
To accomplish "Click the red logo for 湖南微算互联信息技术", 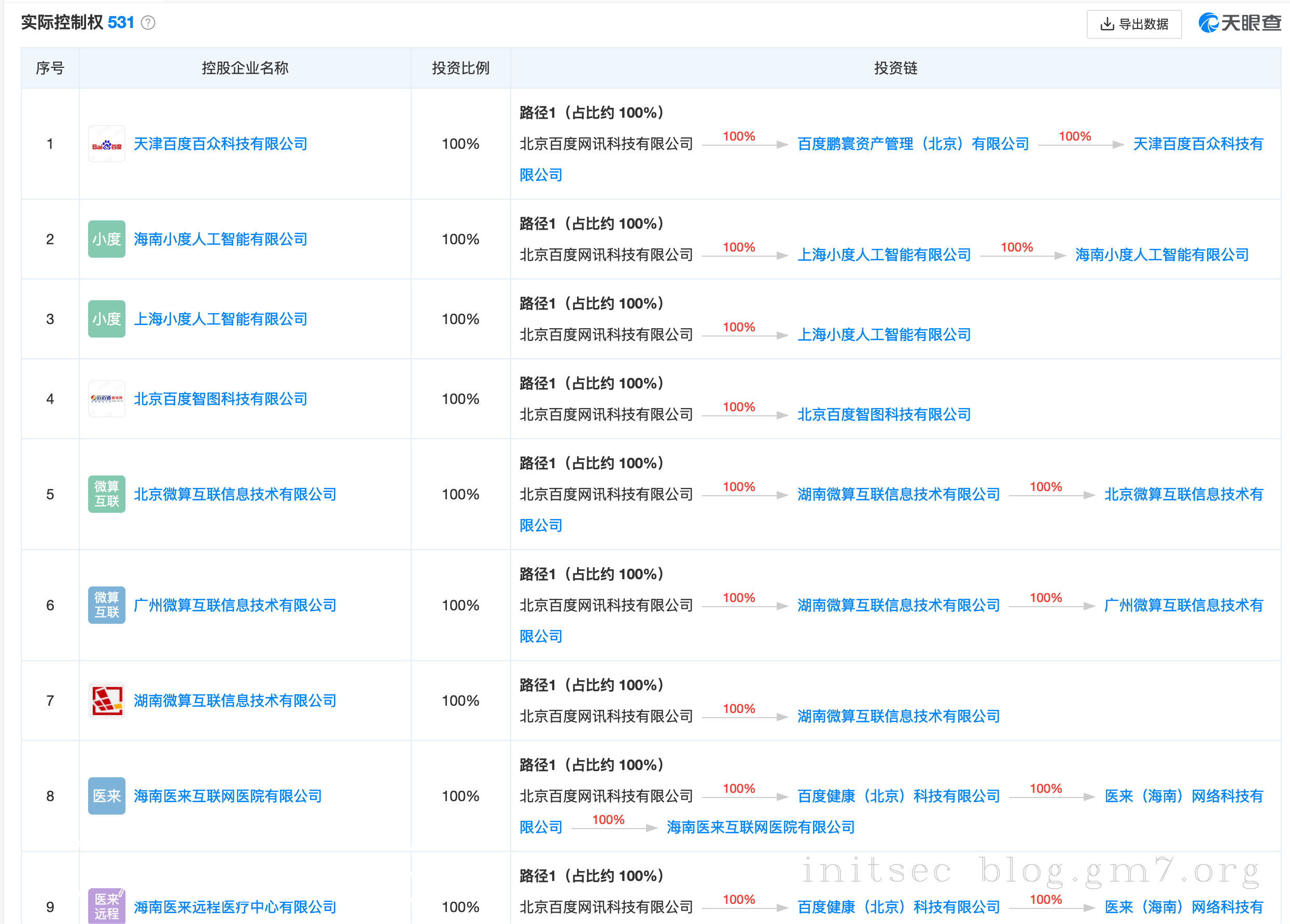I will point(107,701).
